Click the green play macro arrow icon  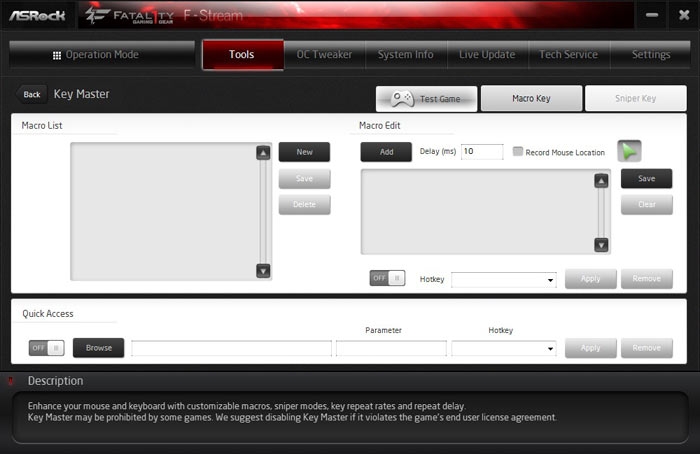tap(629, 151)
